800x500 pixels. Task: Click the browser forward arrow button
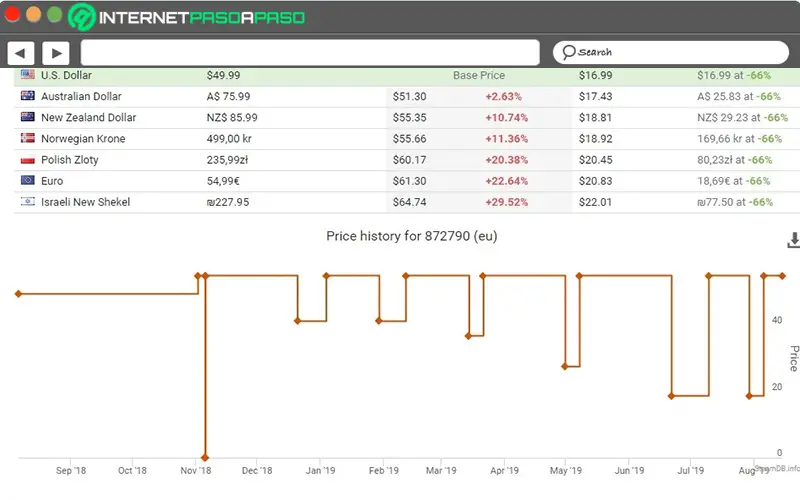pos(54,52)
